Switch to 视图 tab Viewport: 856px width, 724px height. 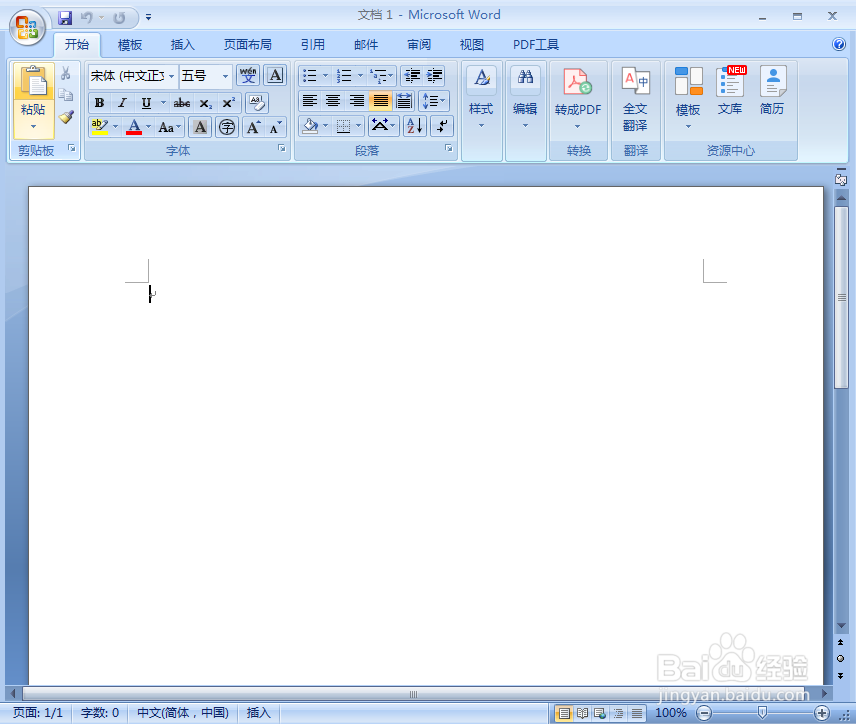click(471, 45)
